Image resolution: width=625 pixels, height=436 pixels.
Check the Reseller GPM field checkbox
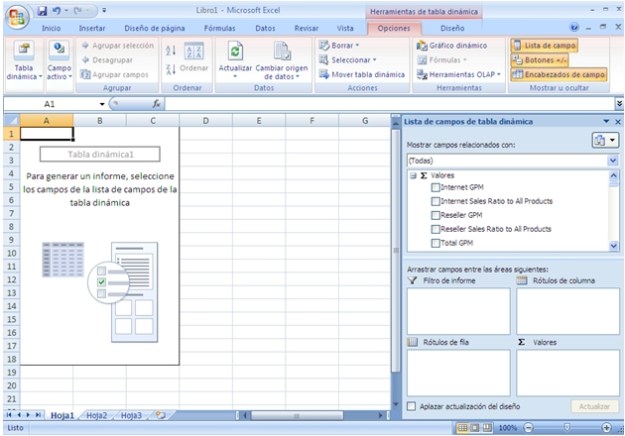coord(435,215)
